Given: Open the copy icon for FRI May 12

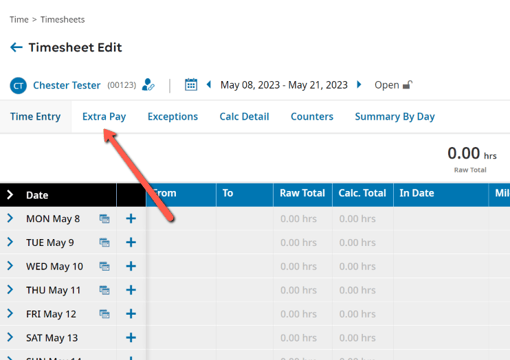Looking at the screenshot, I should (x=104, y=314).
